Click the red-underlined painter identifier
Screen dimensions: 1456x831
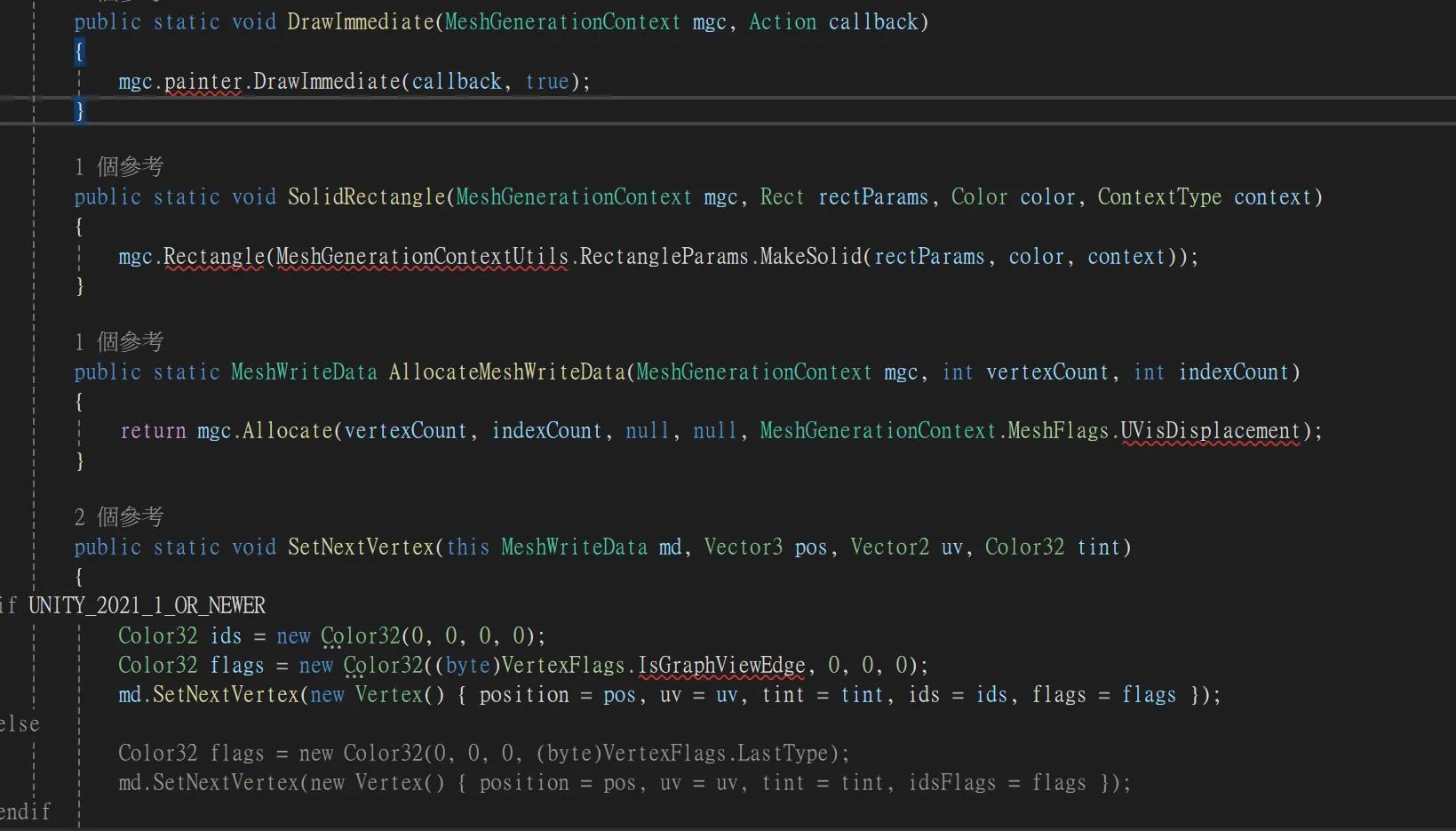coord(203,82)
